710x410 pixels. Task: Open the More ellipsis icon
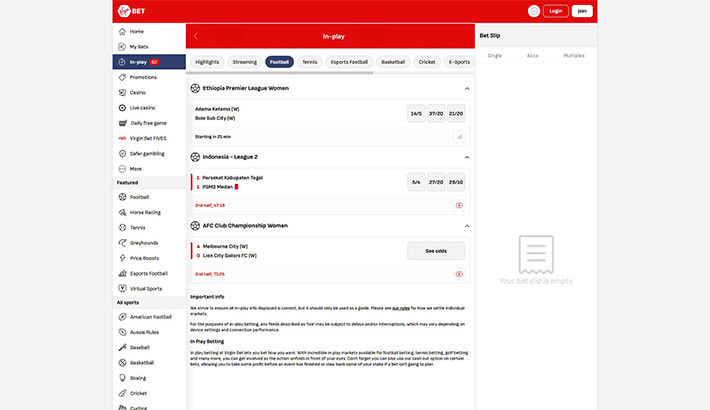coord(122,169)
